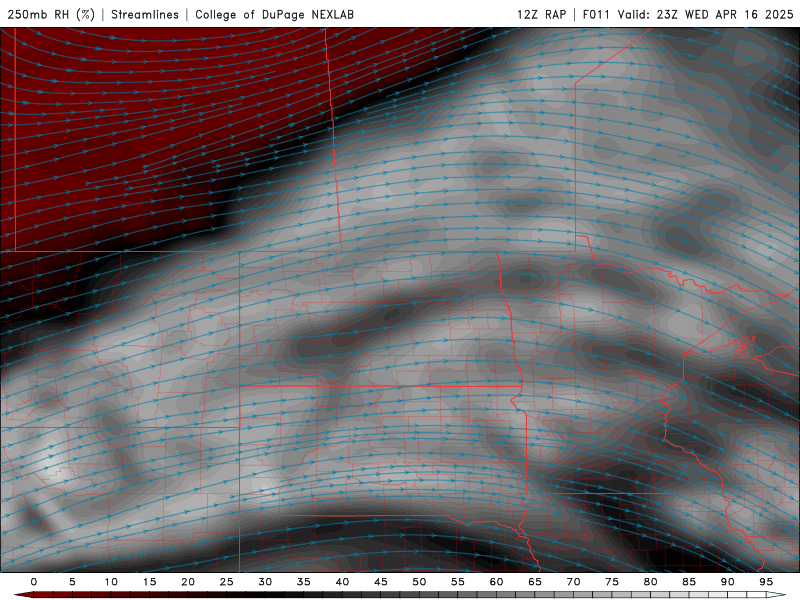Click the "35" value on the color scale
The height and width of the screenshot is (600, 800).
pos(304,582)
